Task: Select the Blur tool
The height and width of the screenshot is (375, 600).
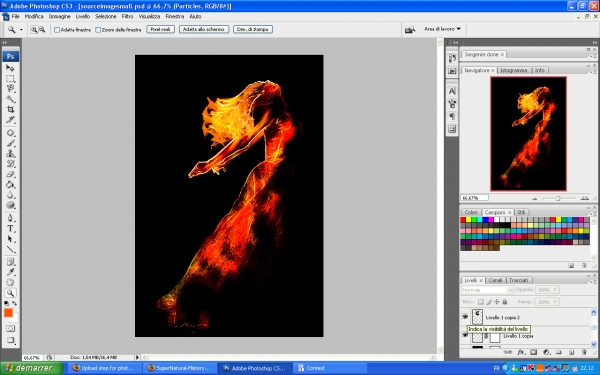Action: tap(10, 195)
